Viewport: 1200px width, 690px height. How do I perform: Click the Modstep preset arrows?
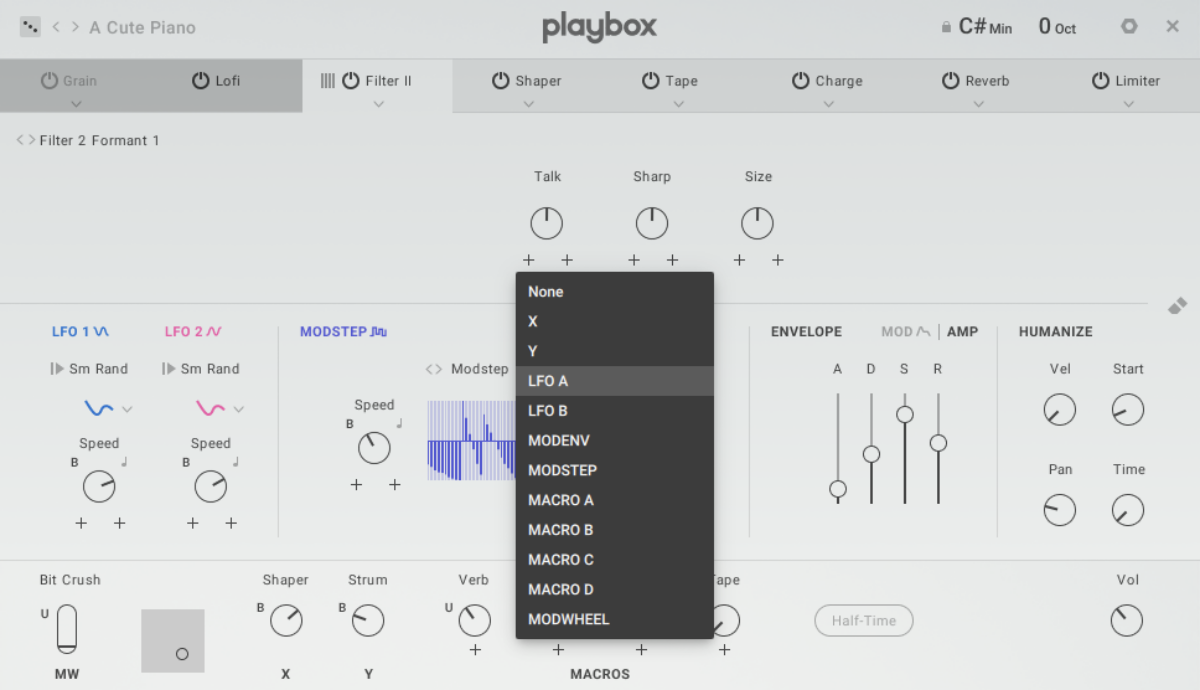click(434, 369)
